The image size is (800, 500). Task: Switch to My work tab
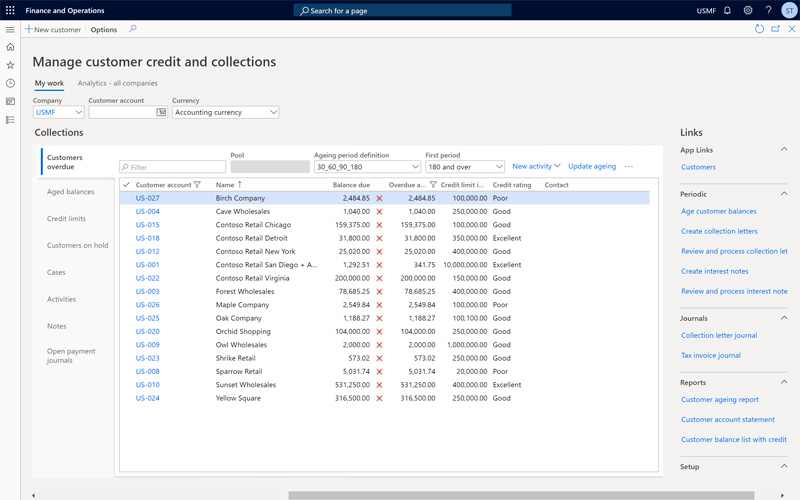tap(49, 83)
